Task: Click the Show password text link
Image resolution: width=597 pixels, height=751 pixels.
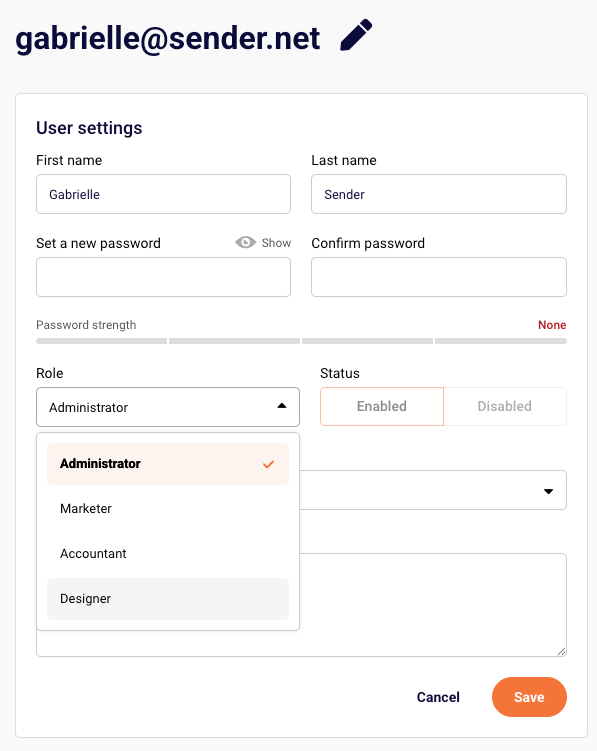Action: pos(276,243)
